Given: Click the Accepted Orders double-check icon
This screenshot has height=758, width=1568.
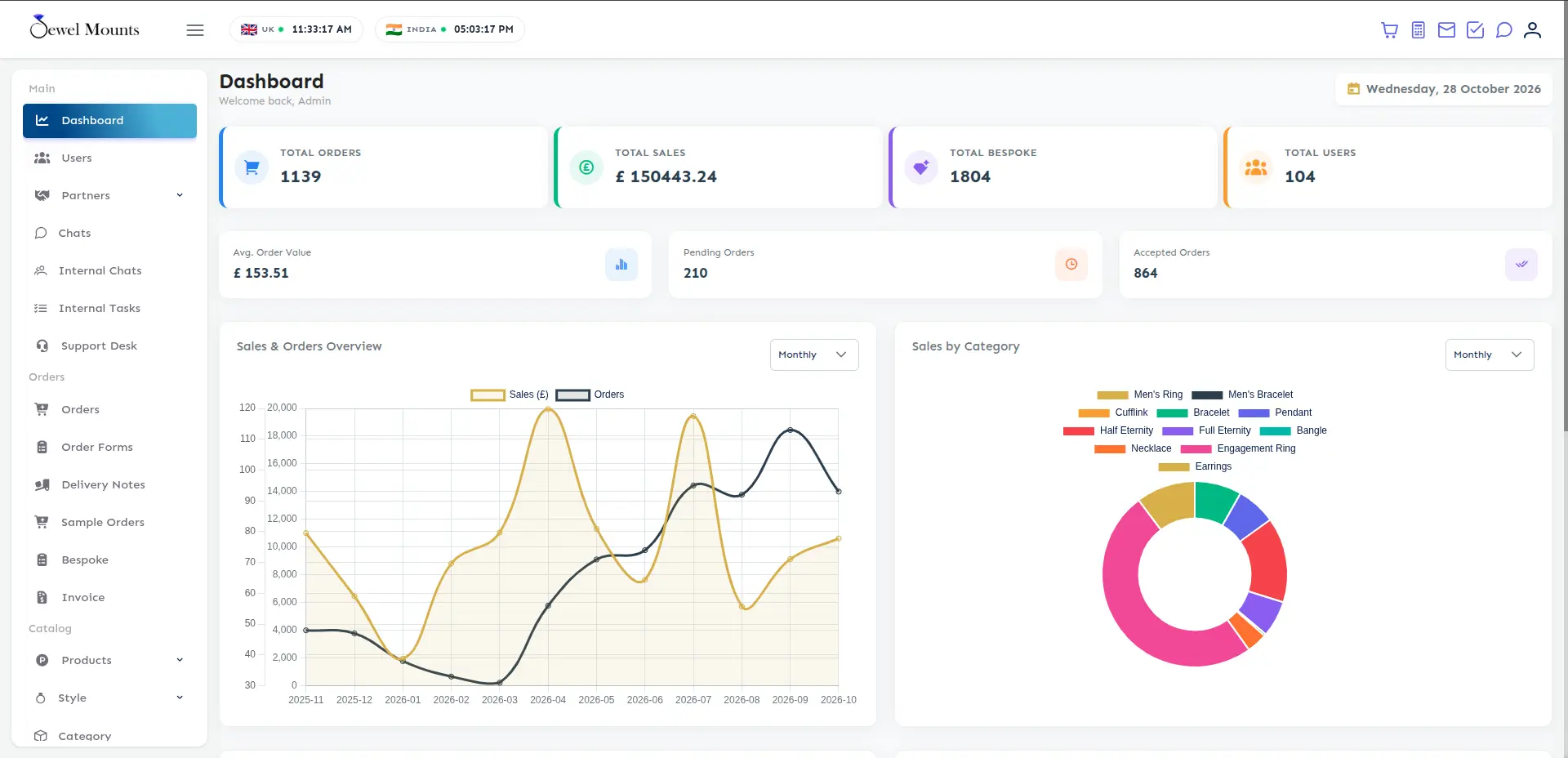Looking at the screenshot, I should [x=1521, y=265].
